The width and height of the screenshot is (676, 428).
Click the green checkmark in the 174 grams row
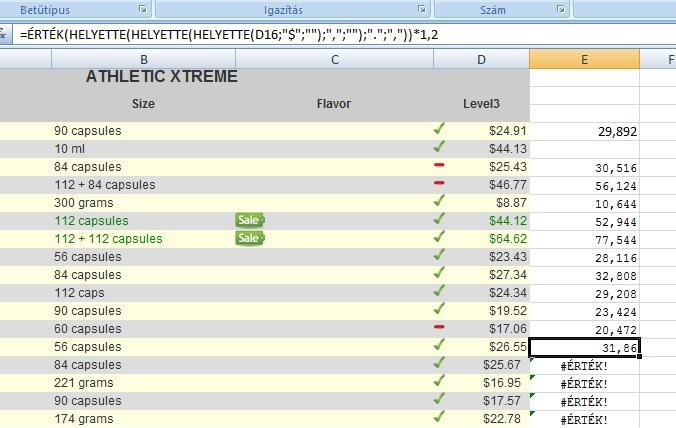pos(439,416)
